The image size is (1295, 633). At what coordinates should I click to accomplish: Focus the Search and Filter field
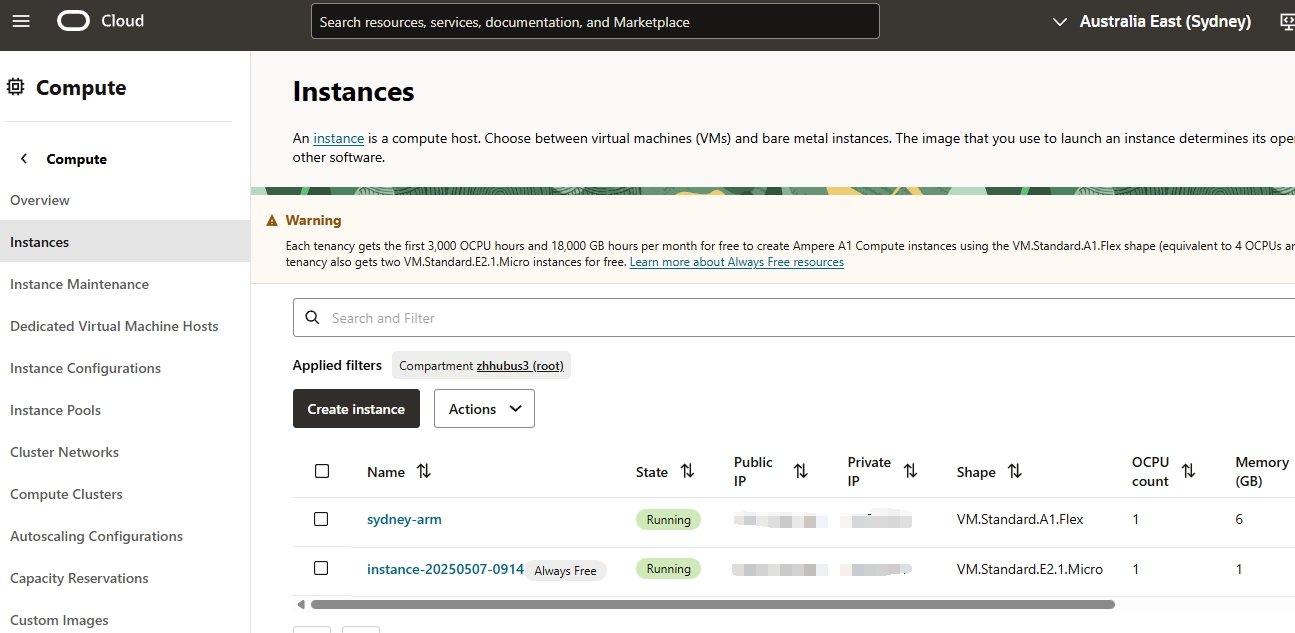click(x=793, y=318)
